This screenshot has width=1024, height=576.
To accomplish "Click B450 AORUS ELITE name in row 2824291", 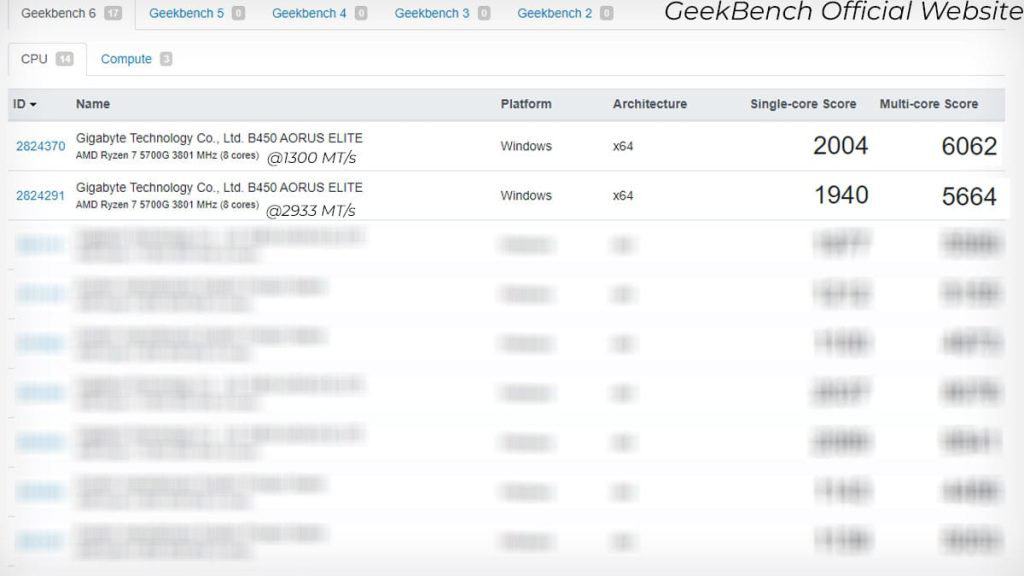I will 219,187.
